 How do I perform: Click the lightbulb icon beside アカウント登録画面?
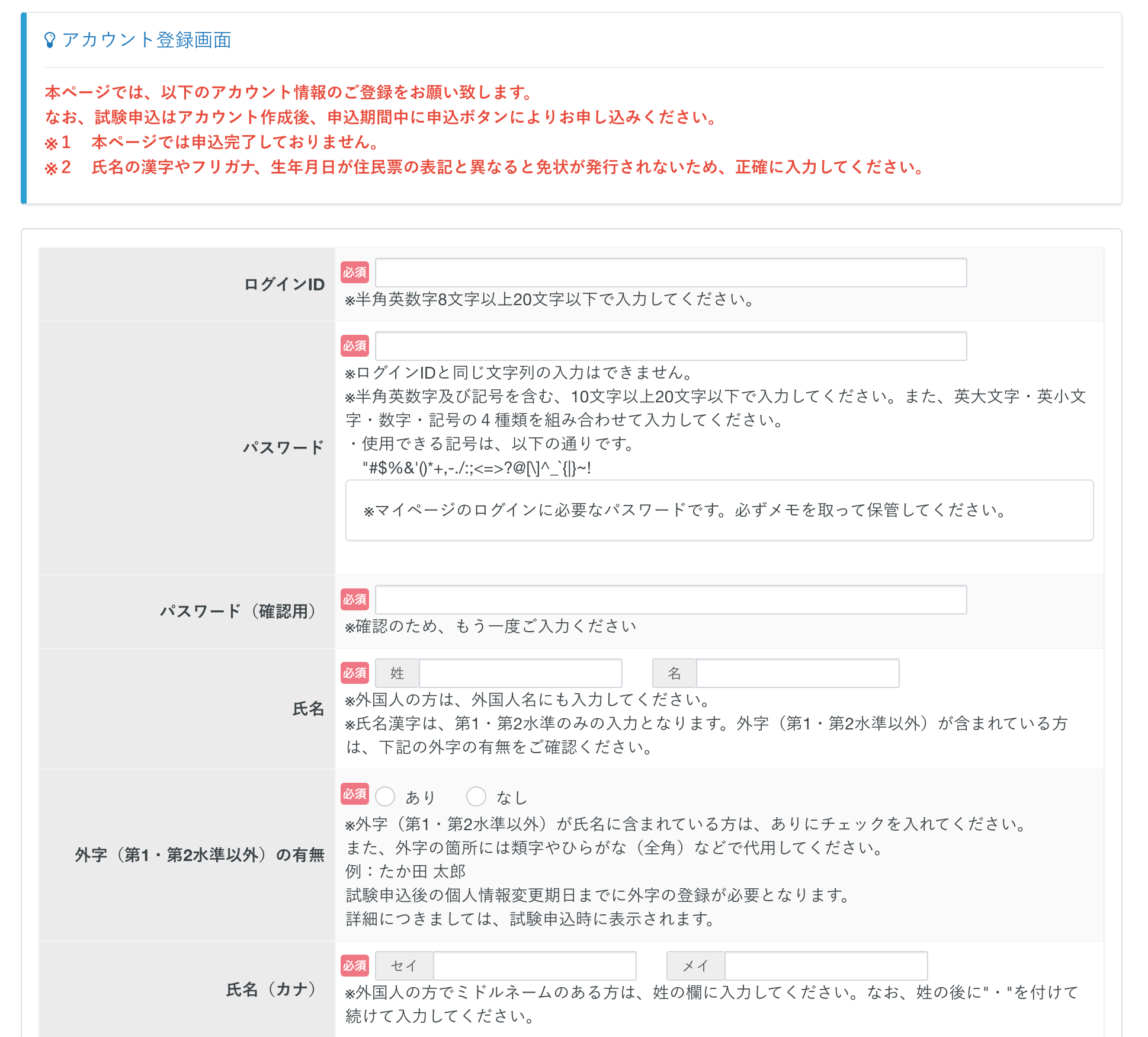[50, 40]
